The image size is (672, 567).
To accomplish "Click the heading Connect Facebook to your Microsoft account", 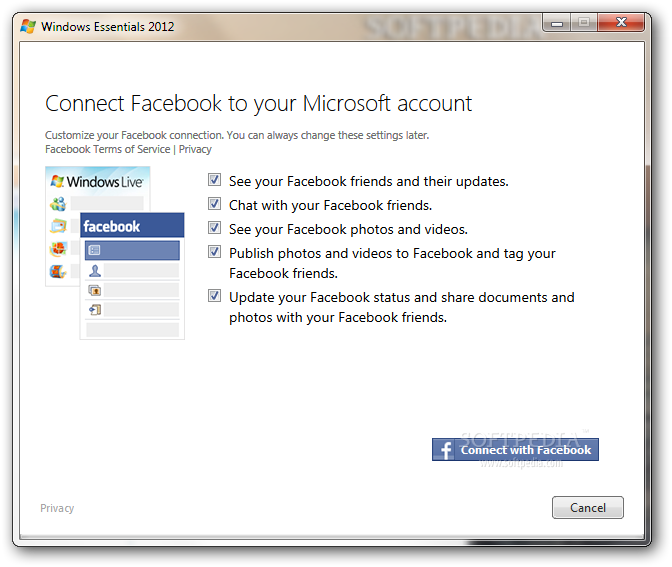I will tap(258, 104).
